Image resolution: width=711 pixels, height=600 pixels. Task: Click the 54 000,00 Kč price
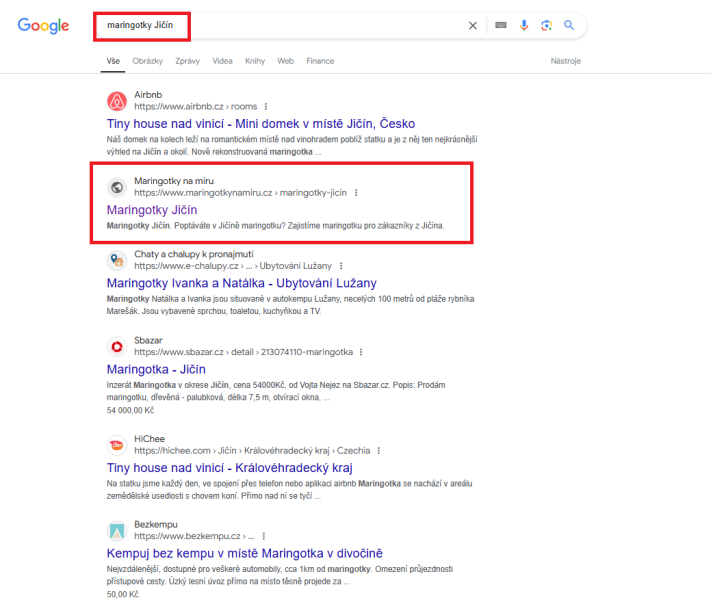point(130,410)
